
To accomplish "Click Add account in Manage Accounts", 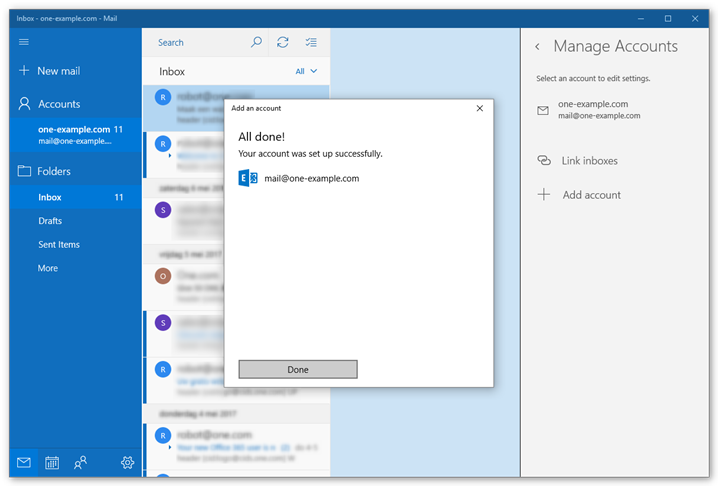I will pyautogui.click(x=591, y=195).
